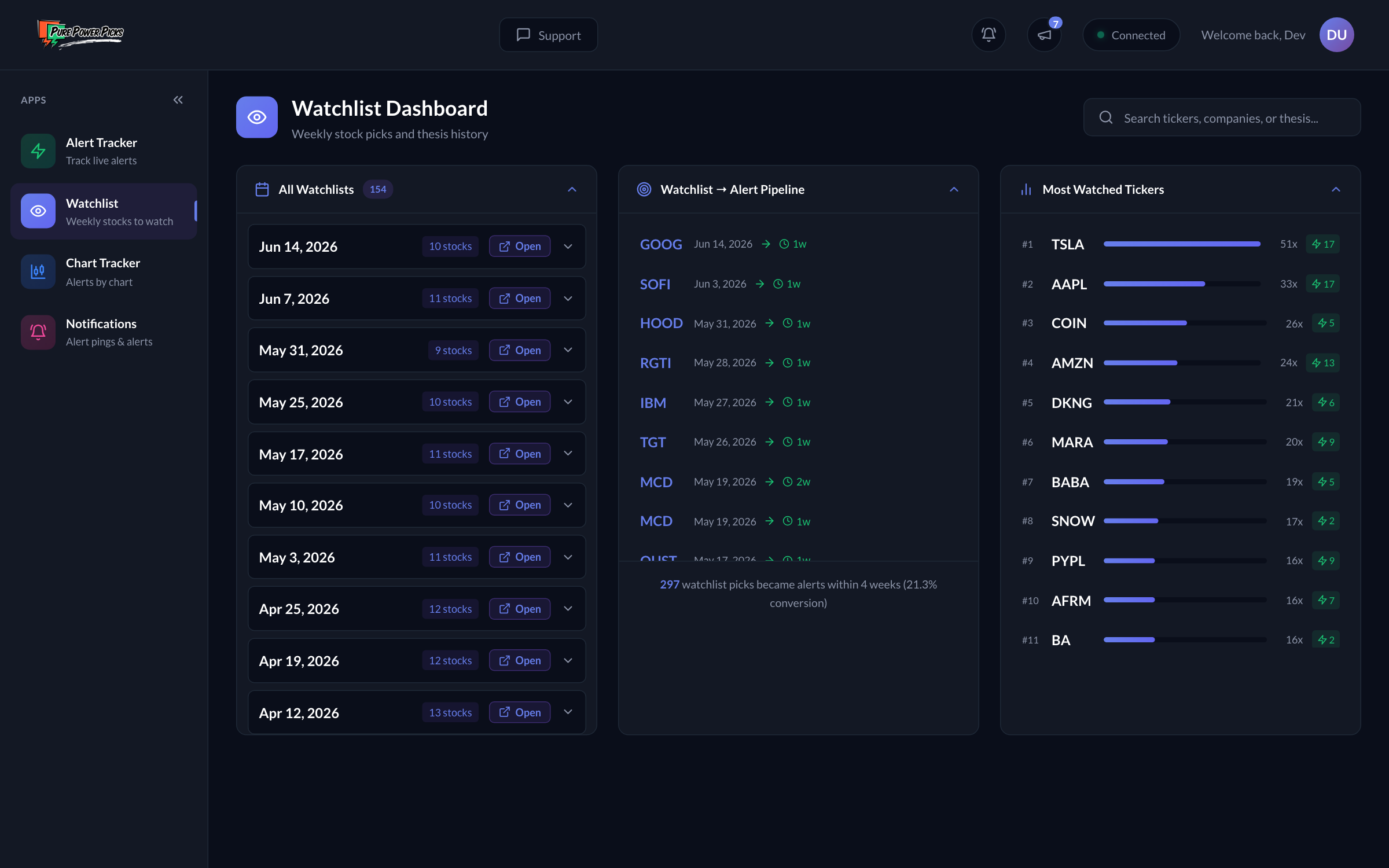Select the Watchlist sidebar item
Viewport: 1389px width, 868px height.
pyautogui.click(x=104, y=212)
